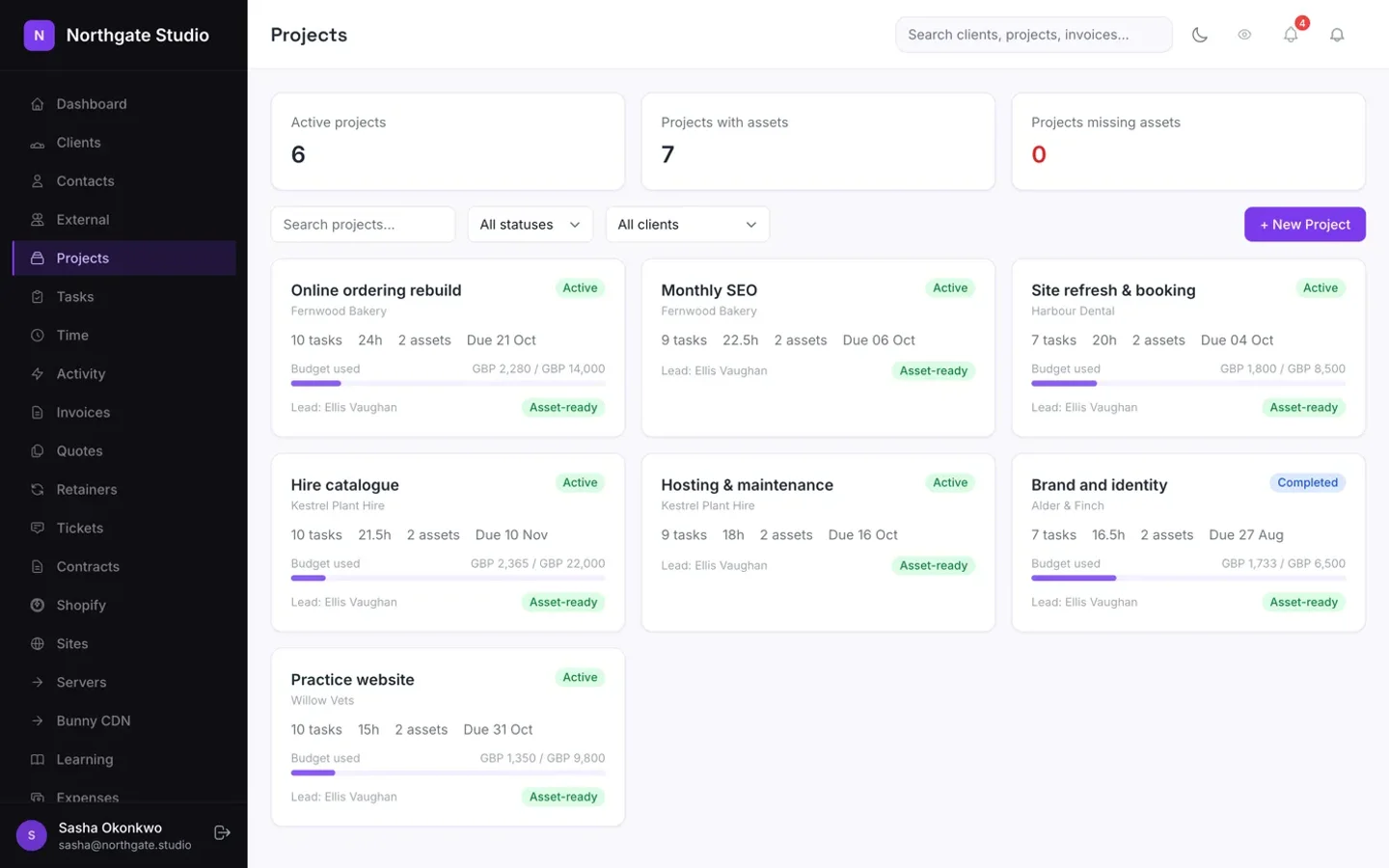Click the rightmost bell icon in header

pos(1337,35)
